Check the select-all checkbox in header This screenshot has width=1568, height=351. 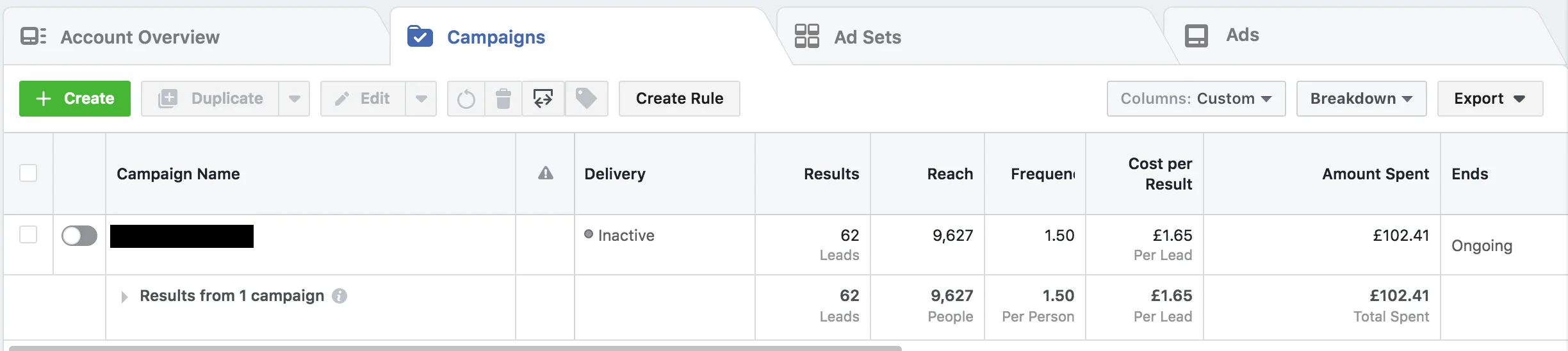pos(28,173)
